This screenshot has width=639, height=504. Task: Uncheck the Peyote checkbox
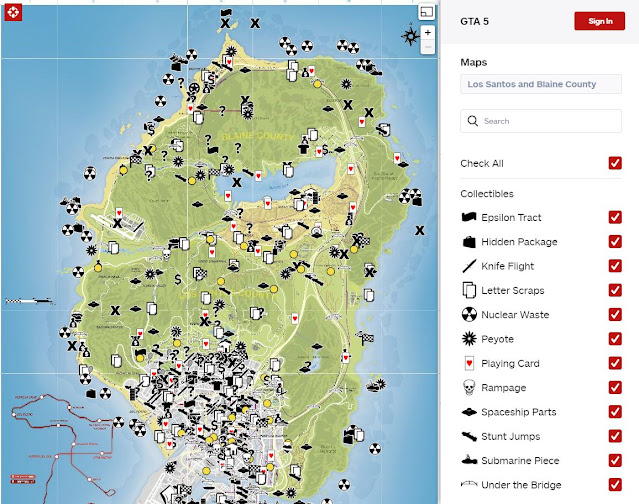coord(615,339)
